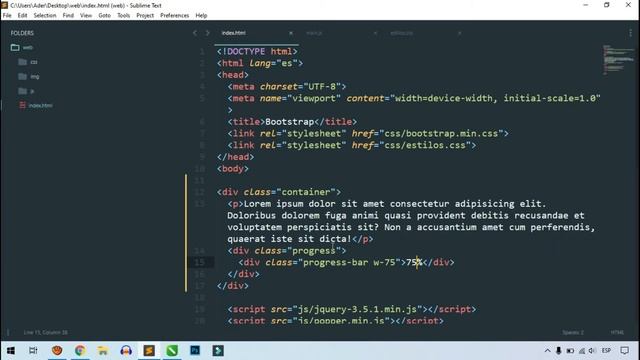Click the progress-bar w-75 line
Viewport: 640px width, 360px height.
[347, 262]
